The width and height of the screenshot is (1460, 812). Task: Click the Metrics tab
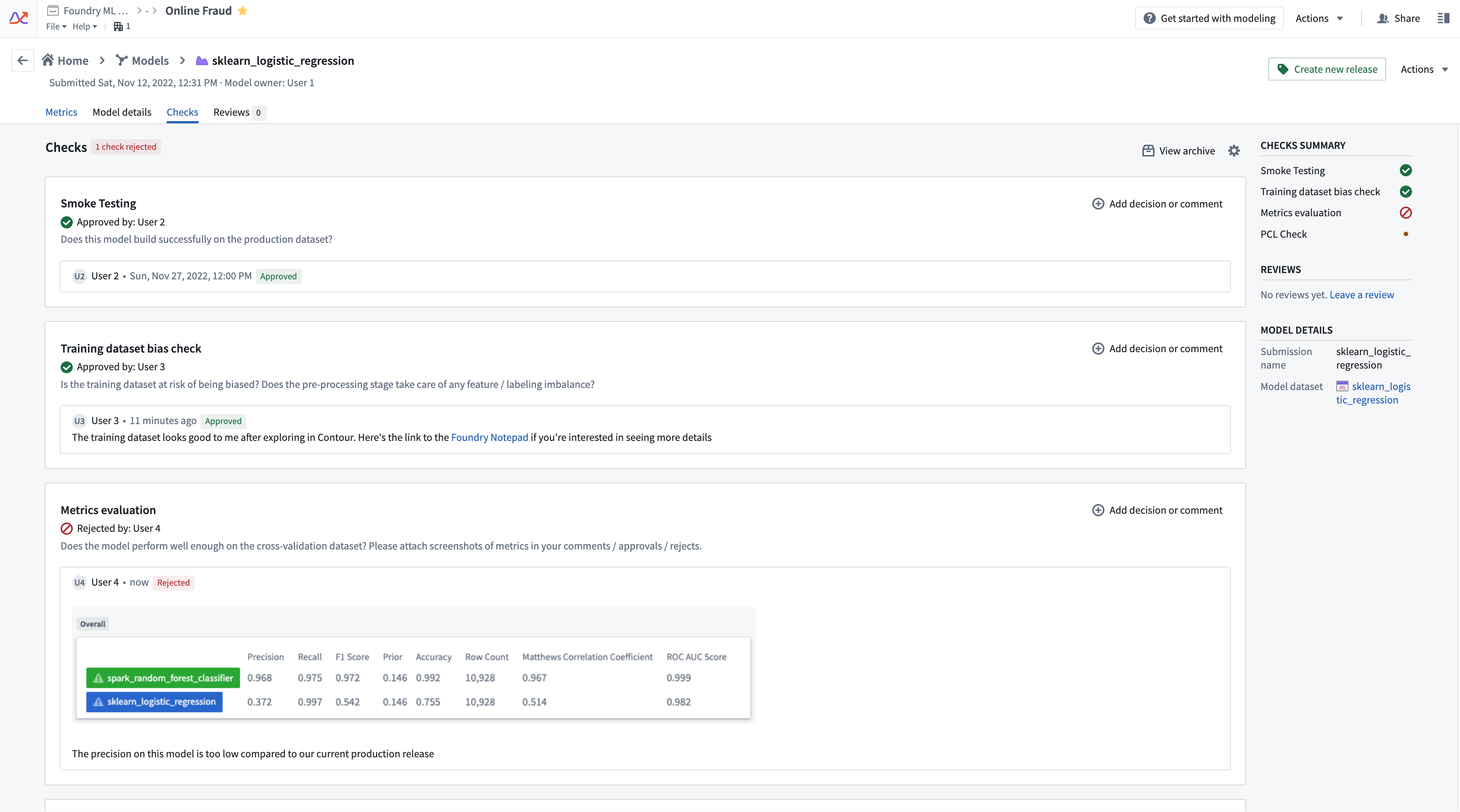(62, 112)
